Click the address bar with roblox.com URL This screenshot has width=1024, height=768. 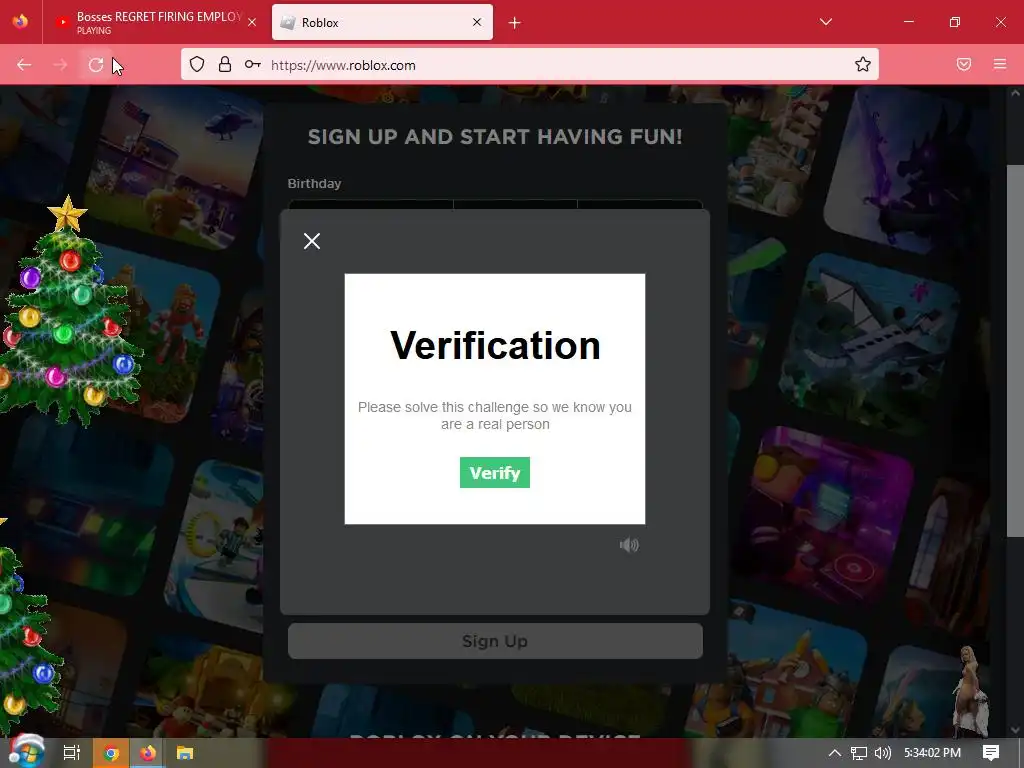pyautogui.click(x=529, y=64)
